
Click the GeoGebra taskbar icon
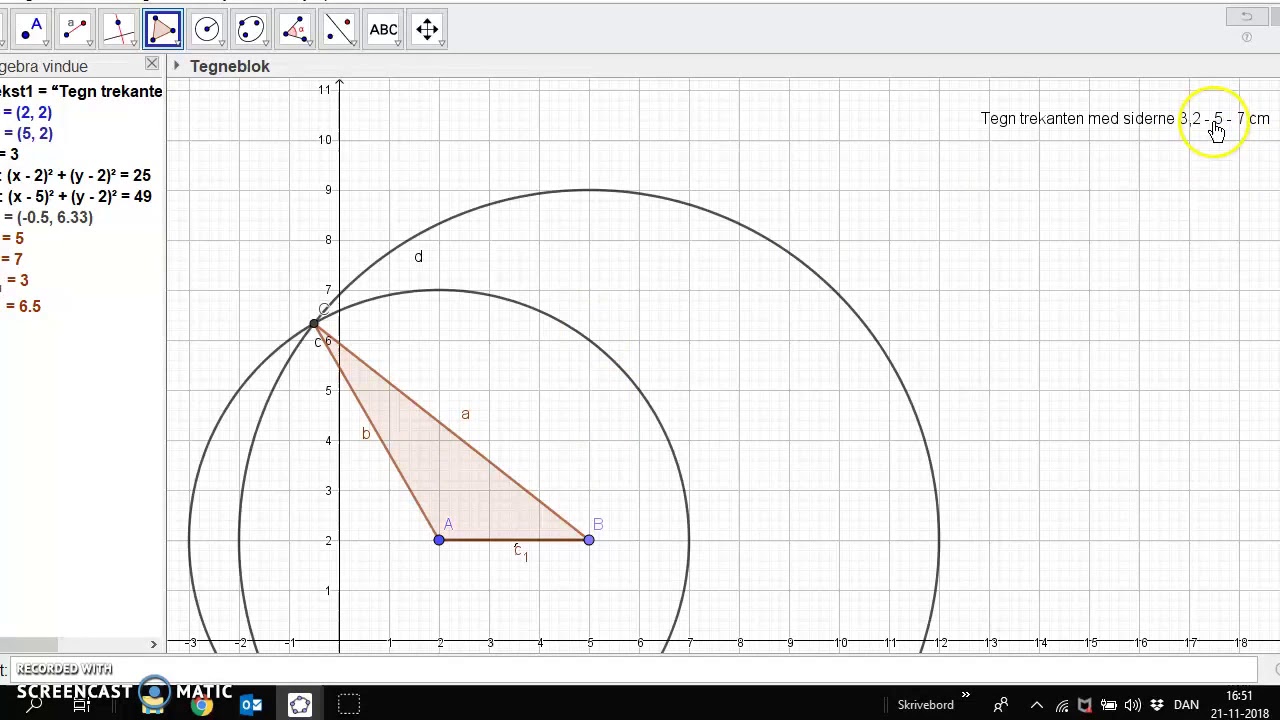[x=300, y=705]
